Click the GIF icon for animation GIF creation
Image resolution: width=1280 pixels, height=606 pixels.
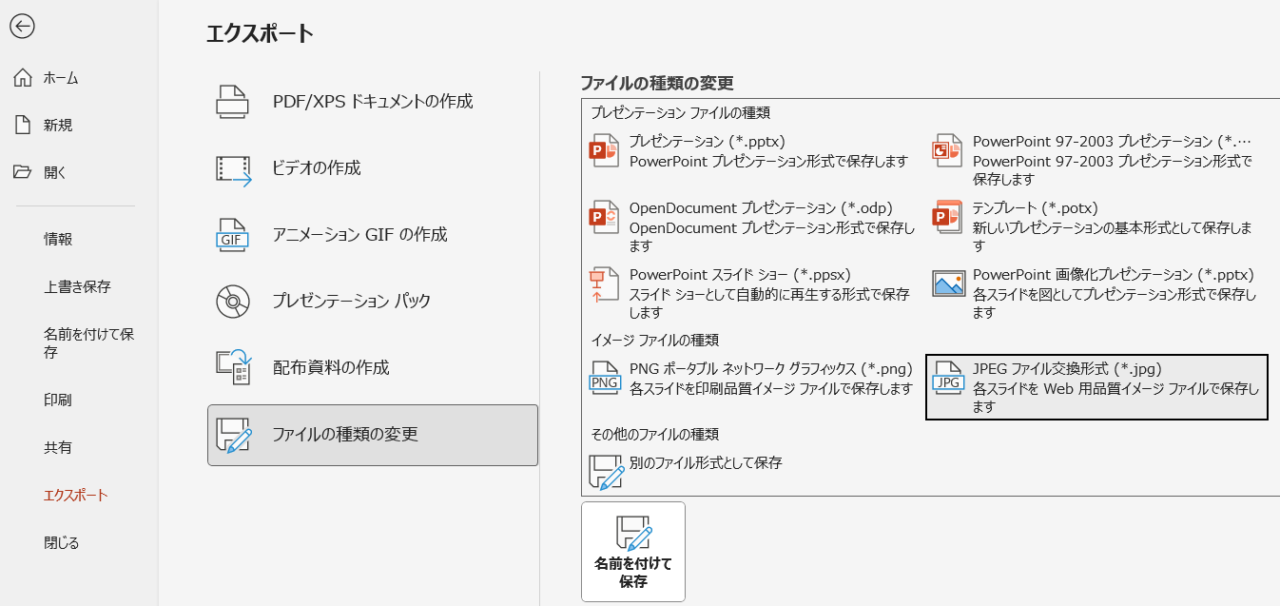click(x=233, y=235)
